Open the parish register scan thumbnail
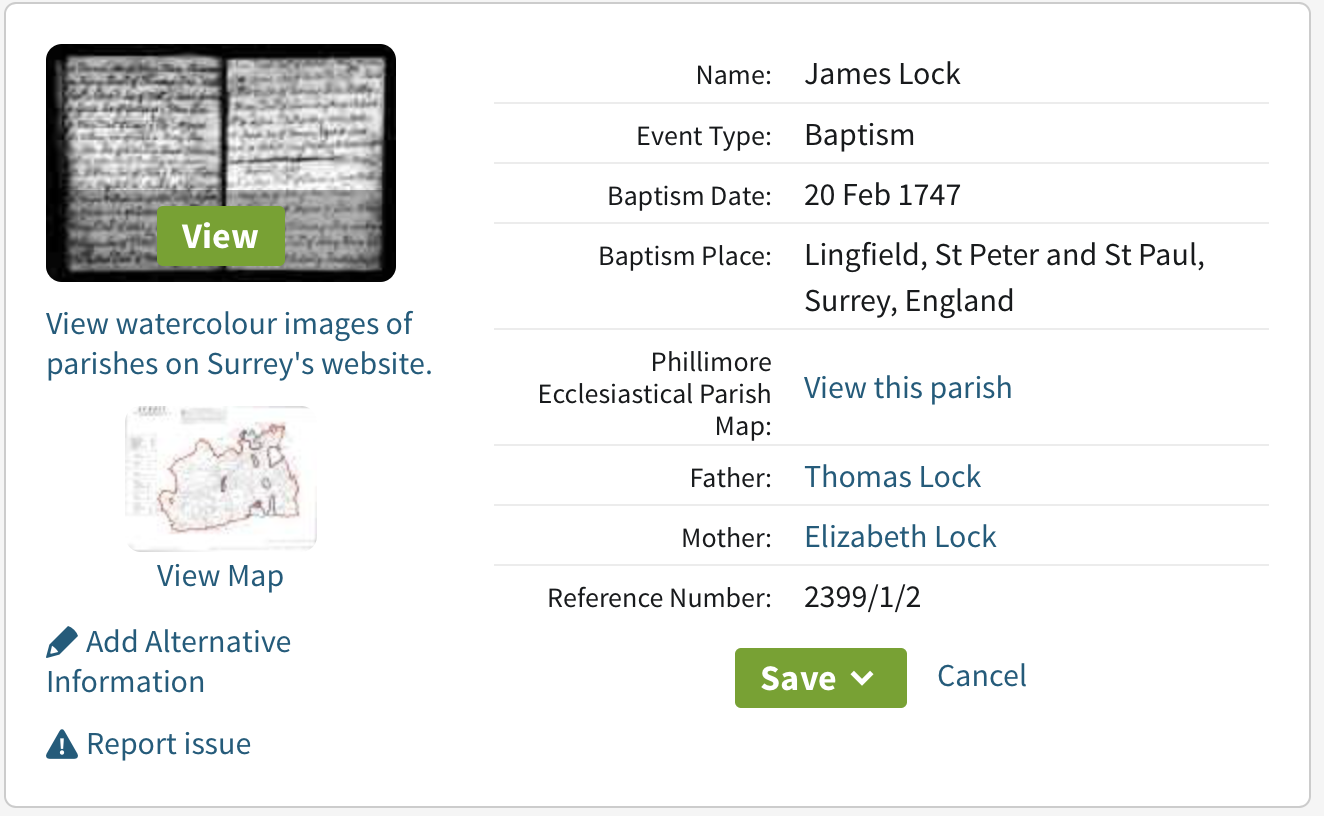This screenshot has width=1324, height=816. pos(220,120)
